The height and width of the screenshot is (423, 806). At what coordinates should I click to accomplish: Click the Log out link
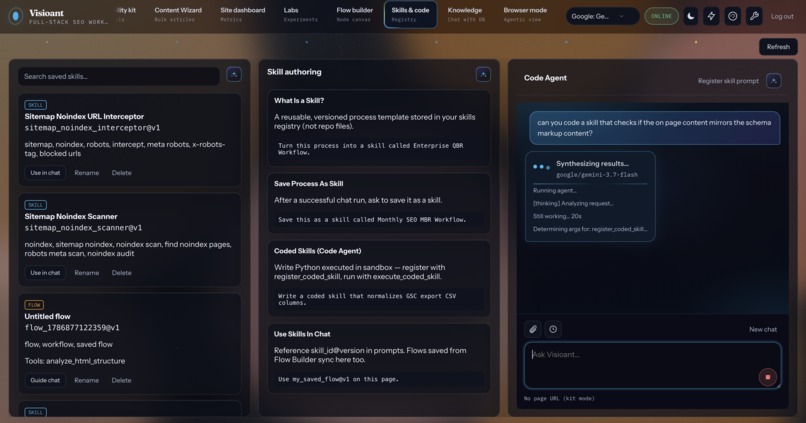click(x=782, y=16)
